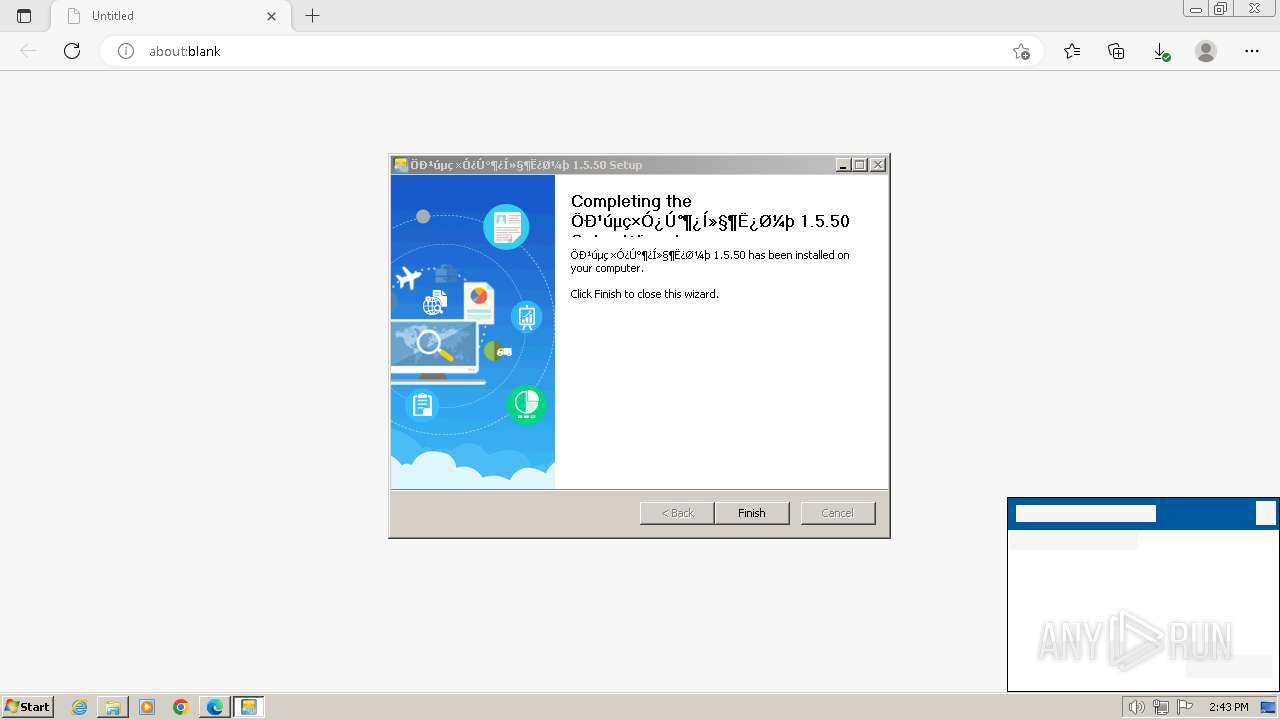This screenshot has width=1280, height=720.
Task: Switch to Microsoft Edge taskbar button
Action: [x=215, y=707]
